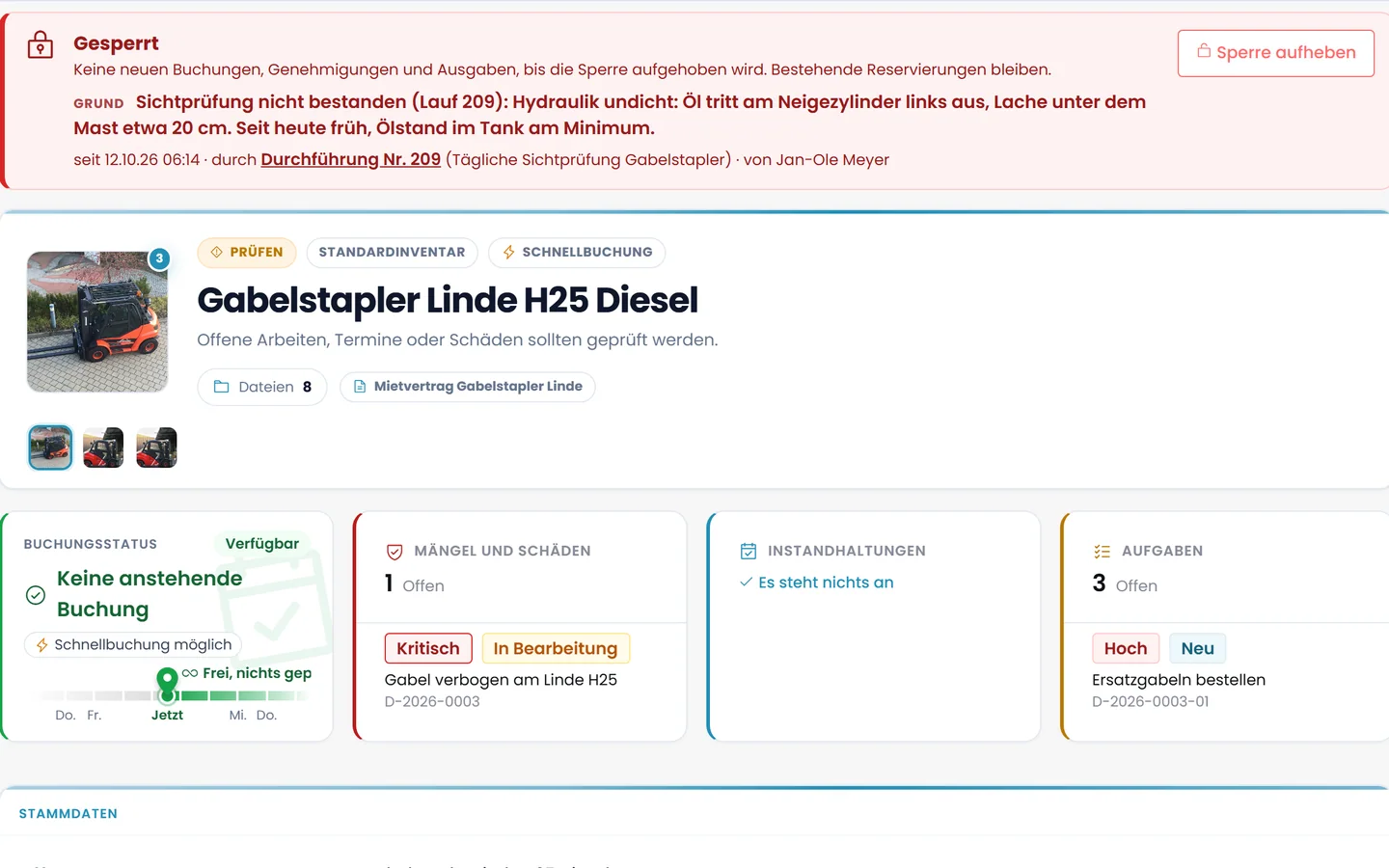The image size is (1389, 868).
Task: Select the third forklift thumbnail
Action: (x=156, y=448)
